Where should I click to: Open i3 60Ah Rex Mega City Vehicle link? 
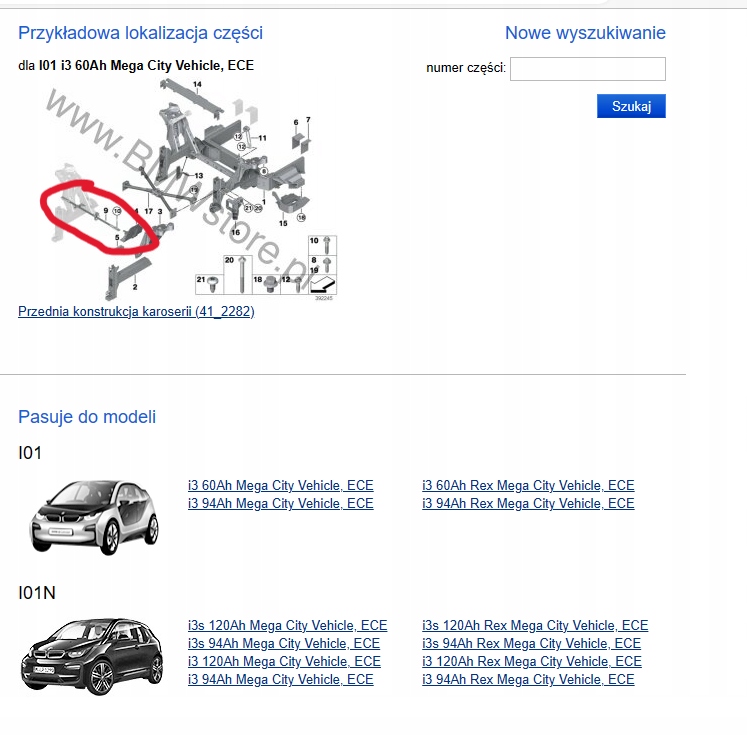[x=528, y=486]
